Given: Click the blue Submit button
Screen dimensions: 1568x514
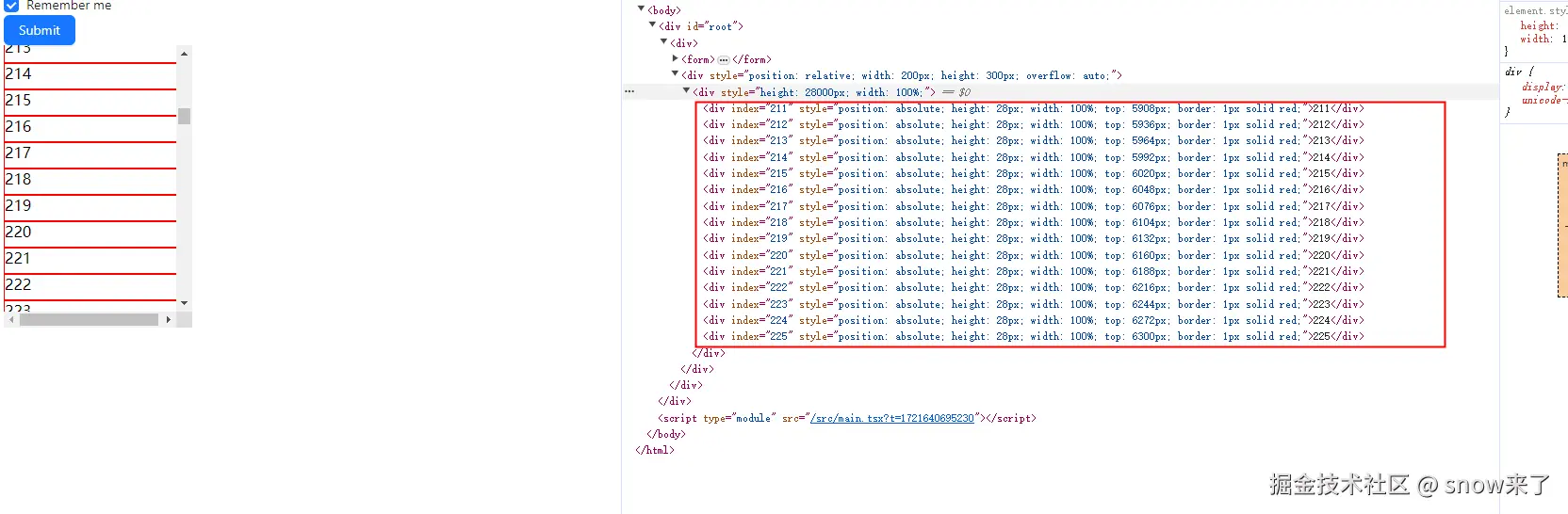Looking at the screenshot, I should 40,30.
